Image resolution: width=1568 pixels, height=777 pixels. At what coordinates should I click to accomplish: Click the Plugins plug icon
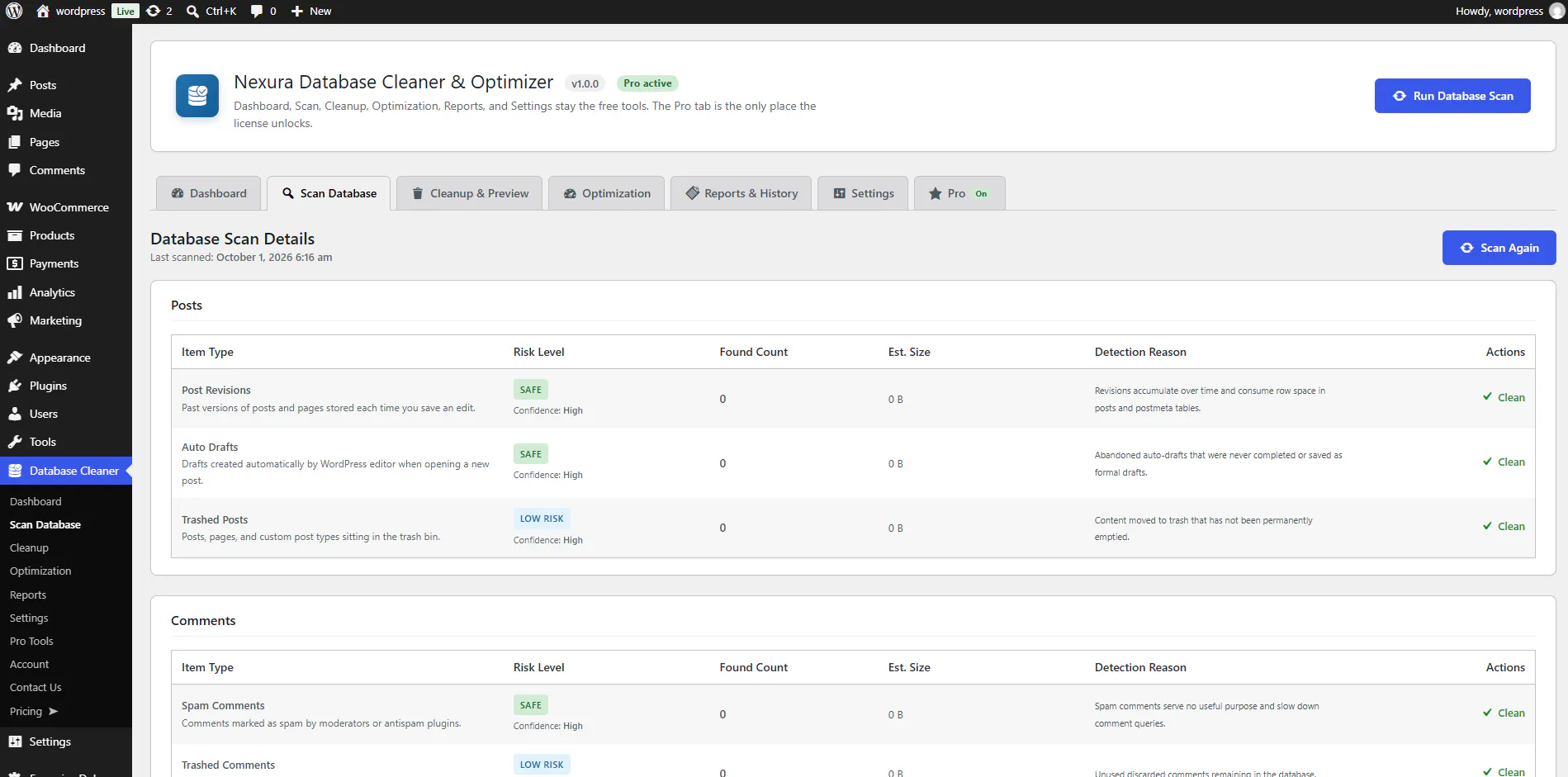(x=15, y=386)
